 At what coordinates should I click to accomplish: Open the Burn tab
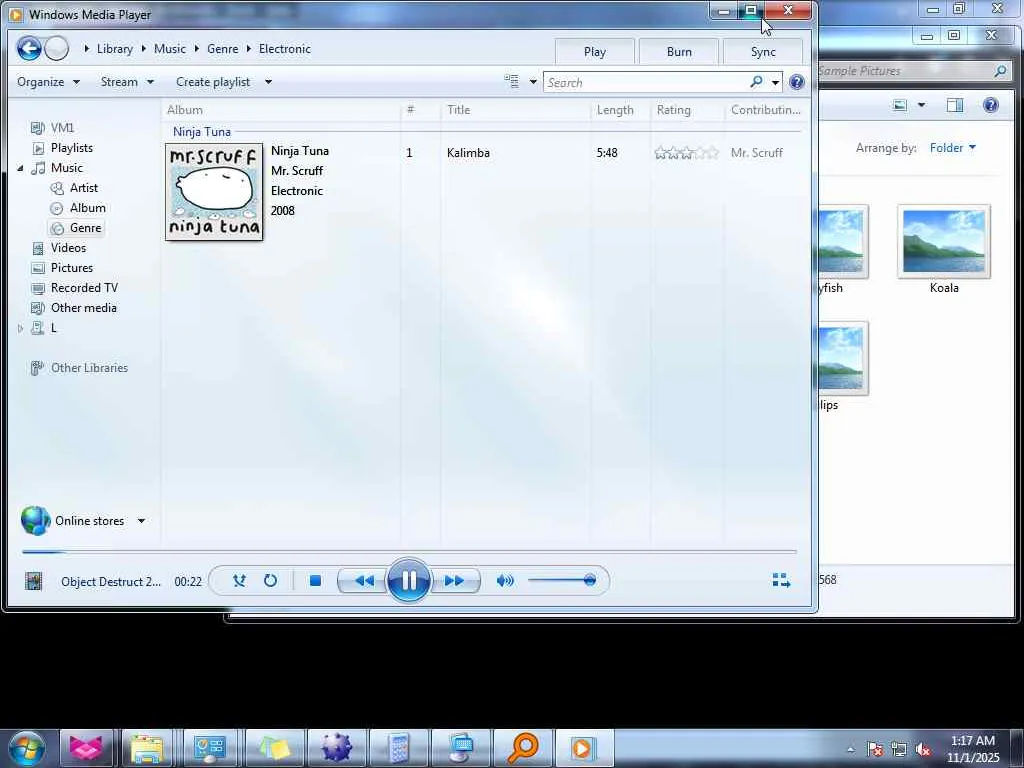(x=679, y=52)
